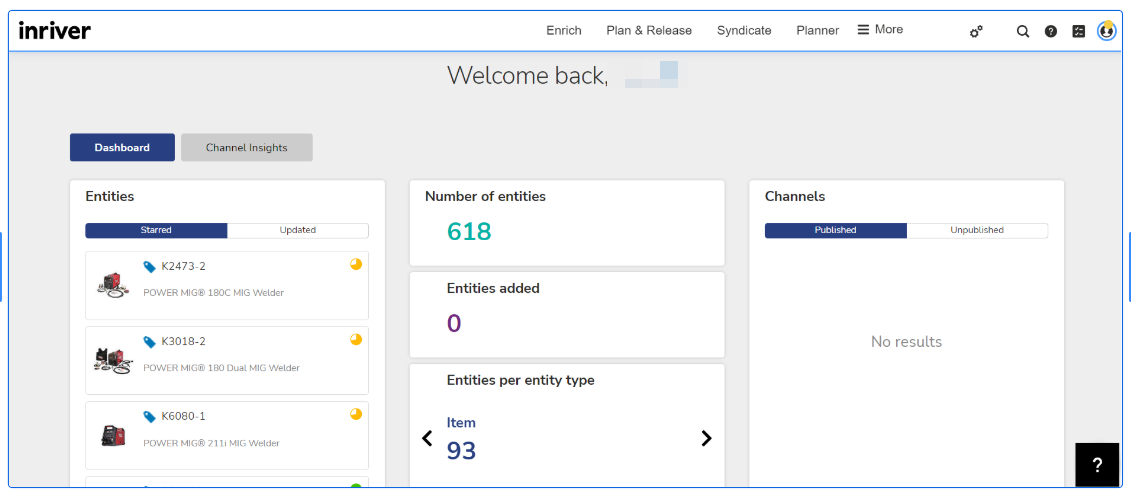This screenshot has height=496, width=1131.
Task: Show Unpublished channels
Action: click(x=977, y=230)
